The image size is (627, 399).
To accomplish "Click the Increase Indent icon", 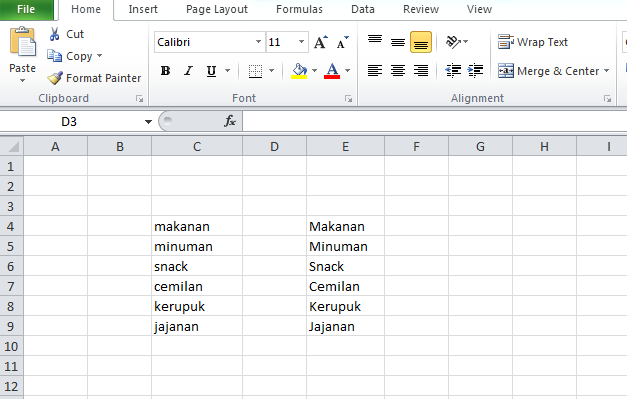I will 475,71.
